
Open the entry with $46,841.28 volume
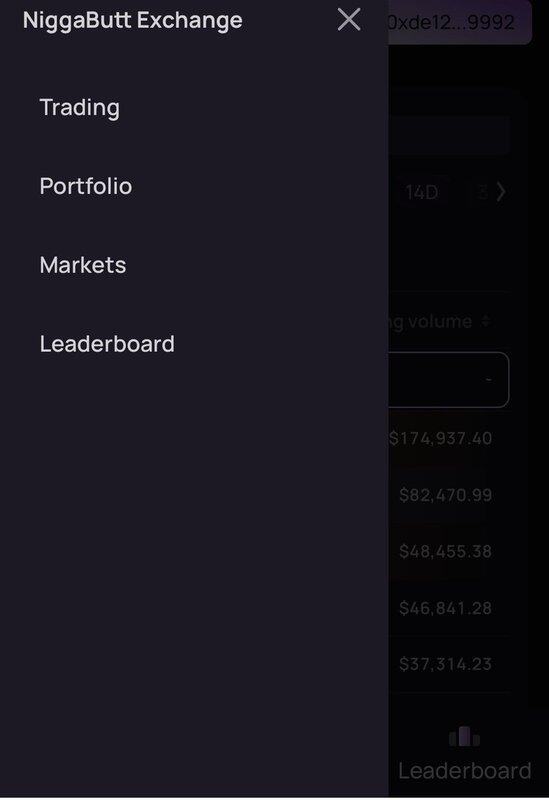pyautogui.click(x=449, y=608)
